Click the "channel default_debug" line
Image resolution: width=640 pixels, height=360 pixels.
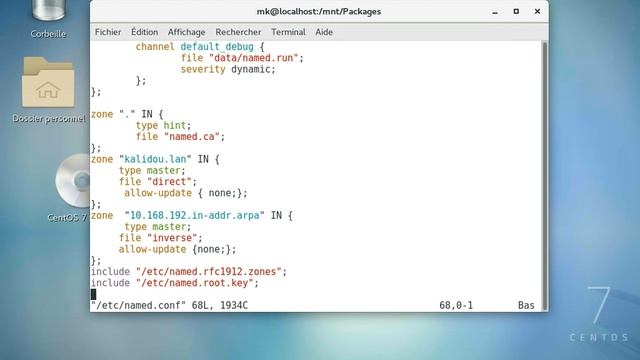coord(200,47)
